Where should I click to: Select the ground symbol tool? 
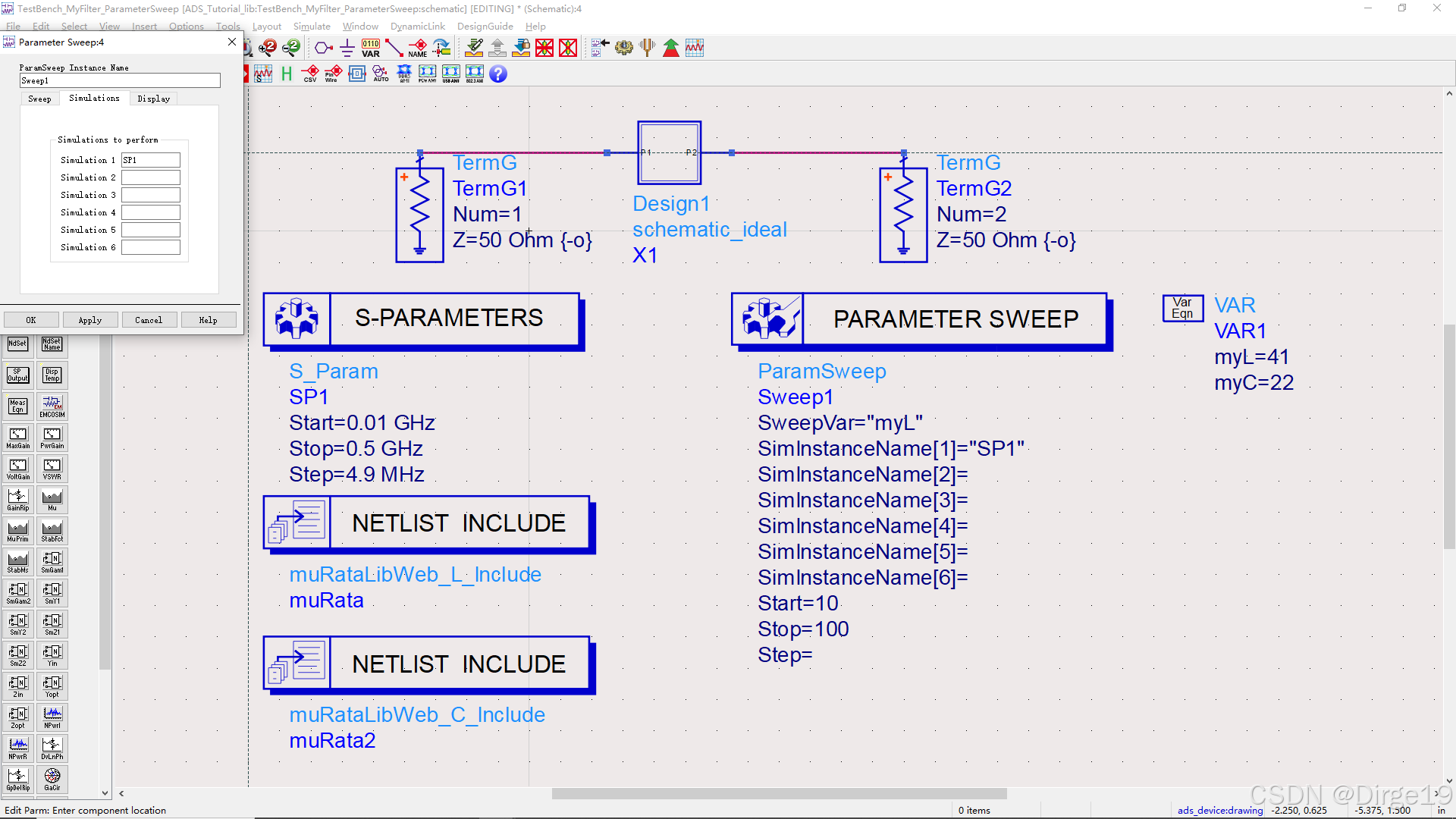click(x=347, y=47)
